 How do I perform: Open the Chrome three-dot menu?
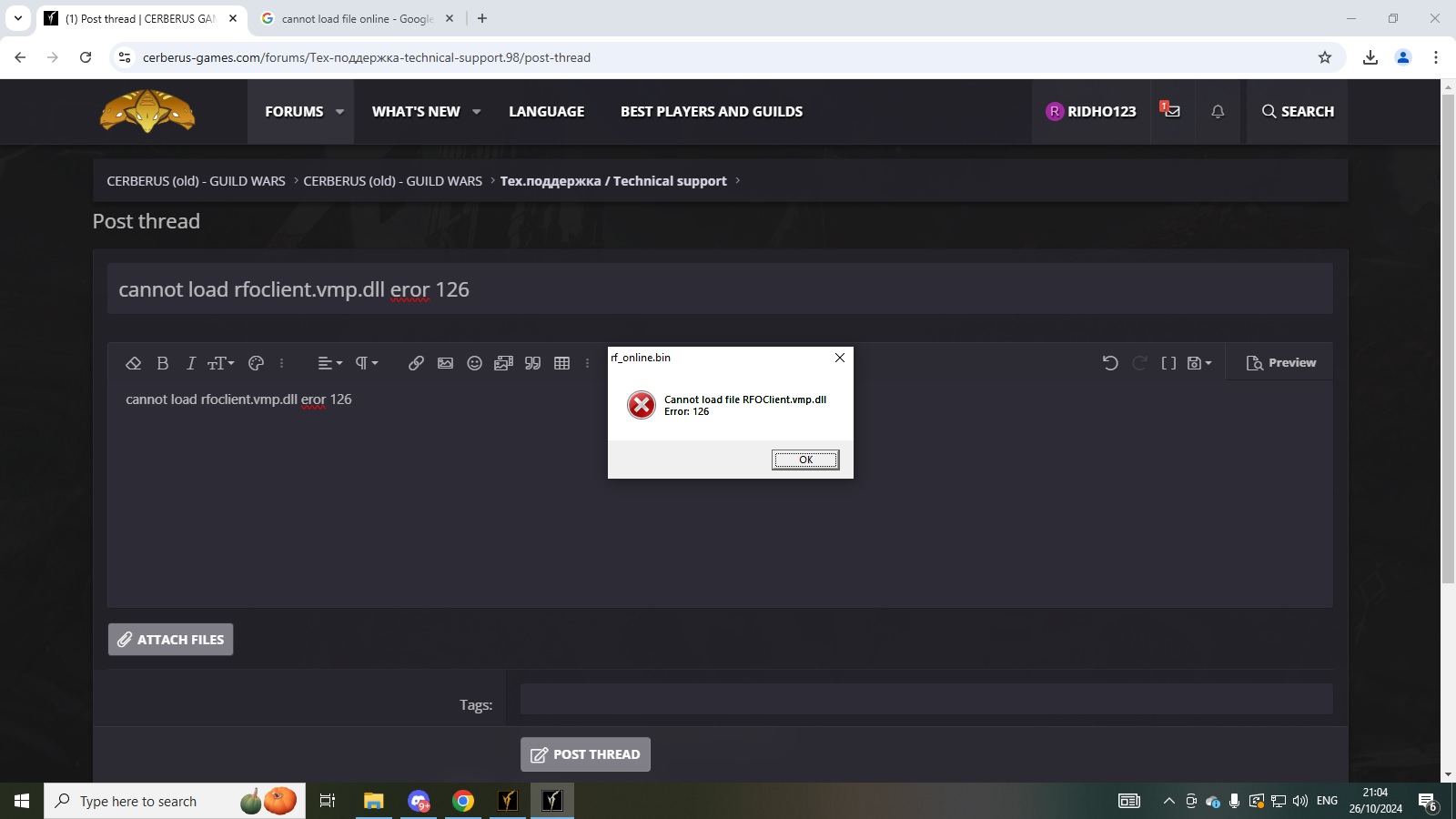click(x=1436, y=57)
